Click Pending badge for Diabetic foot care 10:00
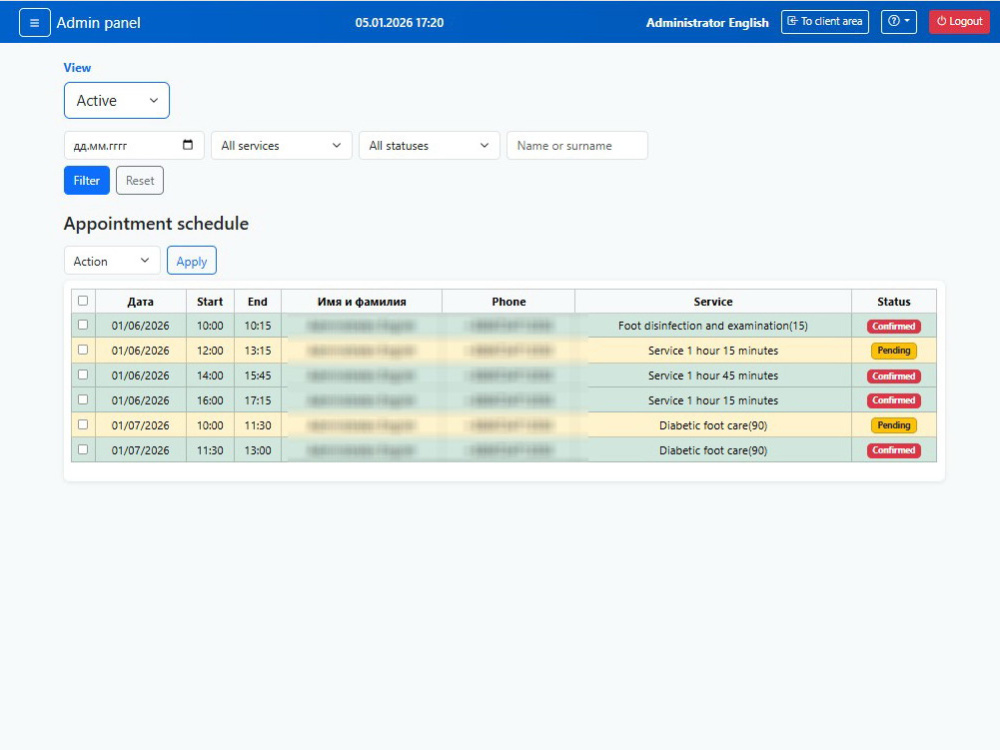Viewport: 1000px width, 750px height. tap(893, 425)
